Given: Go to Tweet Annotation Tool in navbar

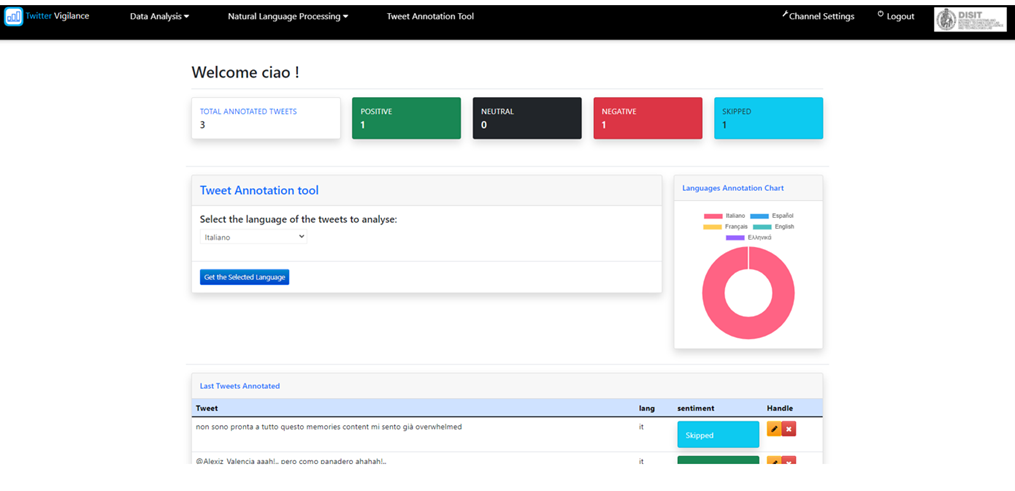Looking at the screenshot, I should coord(430,17).
